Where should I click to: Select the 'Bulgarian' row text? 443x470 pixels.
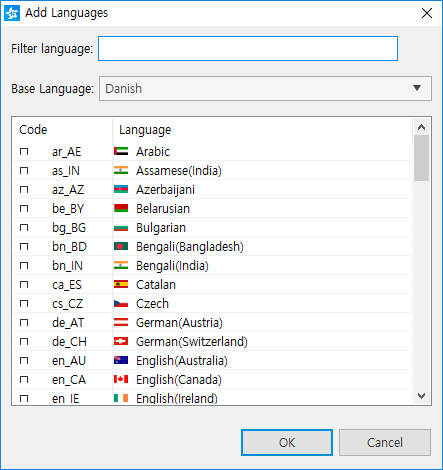[x=161, y=228]
